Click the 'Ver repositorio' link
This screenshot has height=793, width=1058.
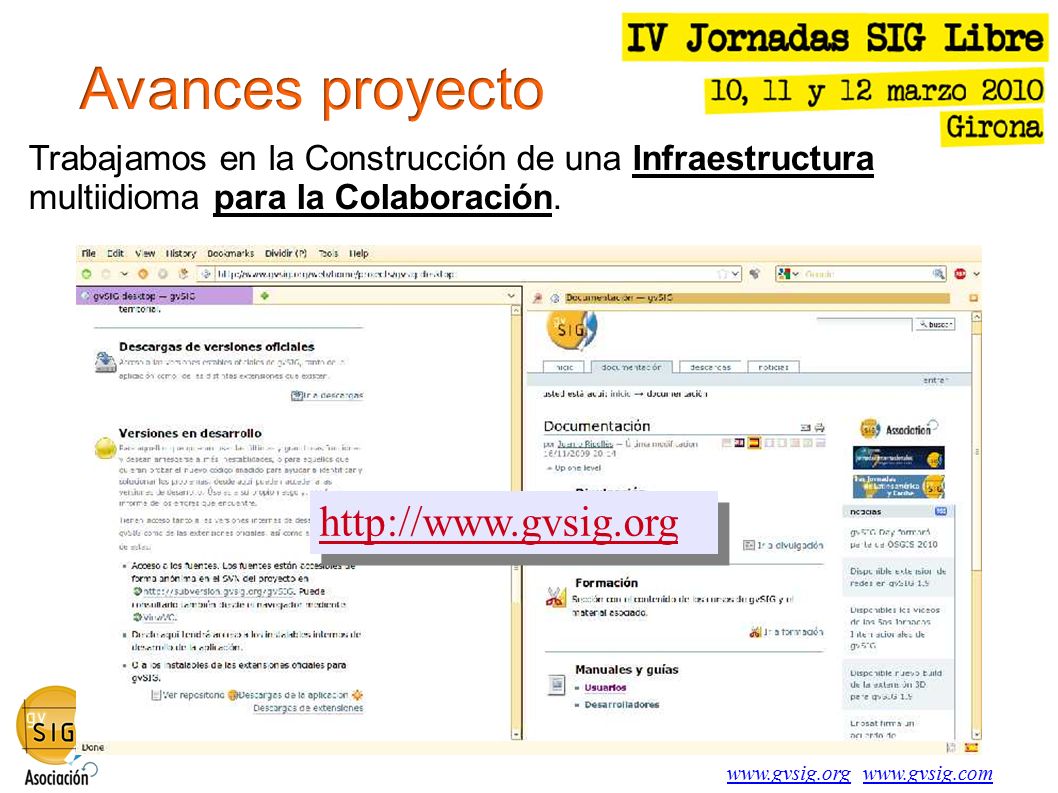[x=188, y=695]
